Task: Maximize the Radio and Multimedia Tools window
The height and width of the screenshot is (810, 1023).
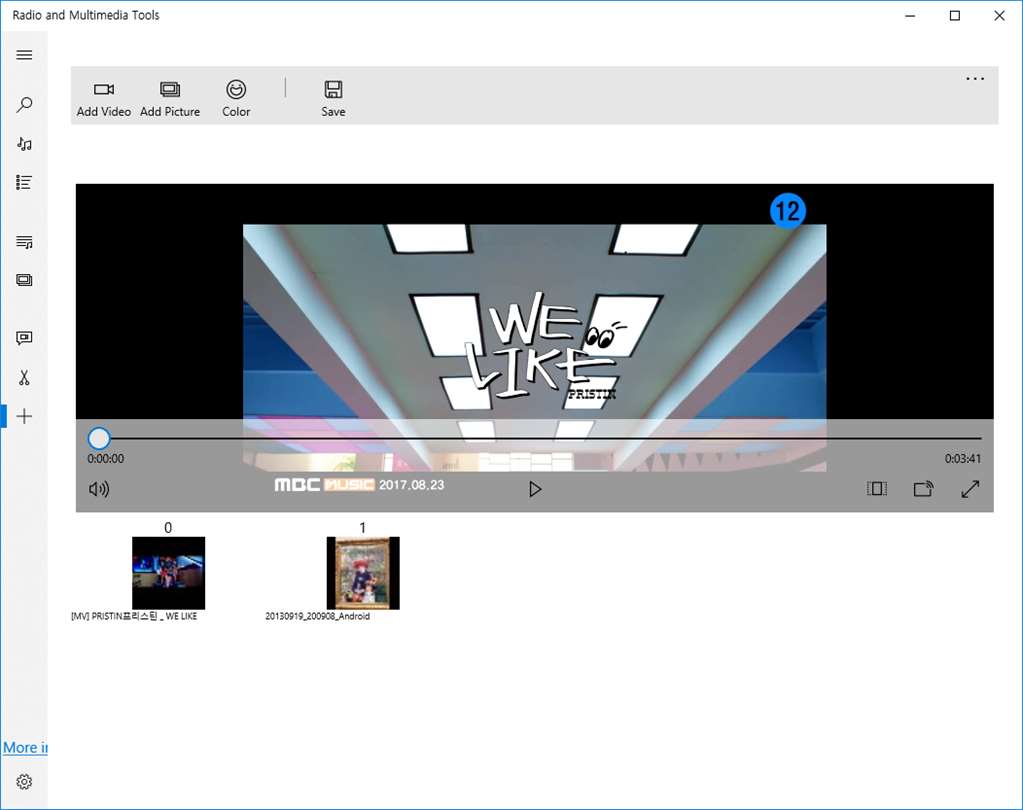Action: [954, 16]
